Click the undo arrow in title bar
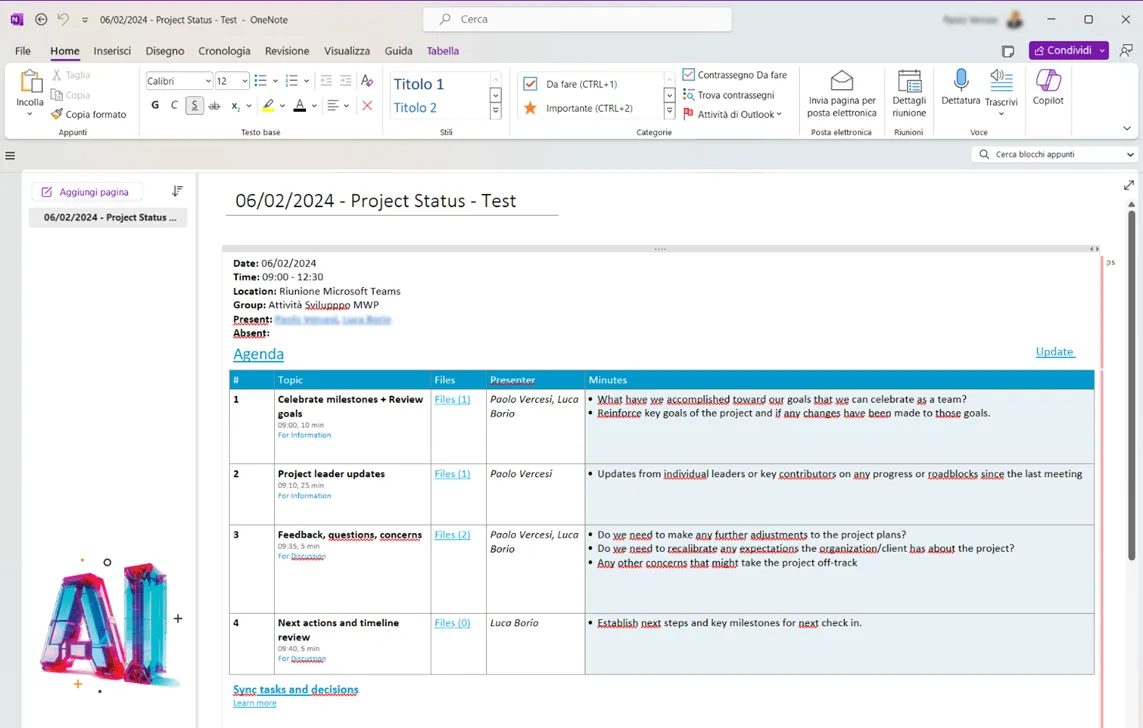This screenshot has width=1143, height=728. click(x=63, y=20)
